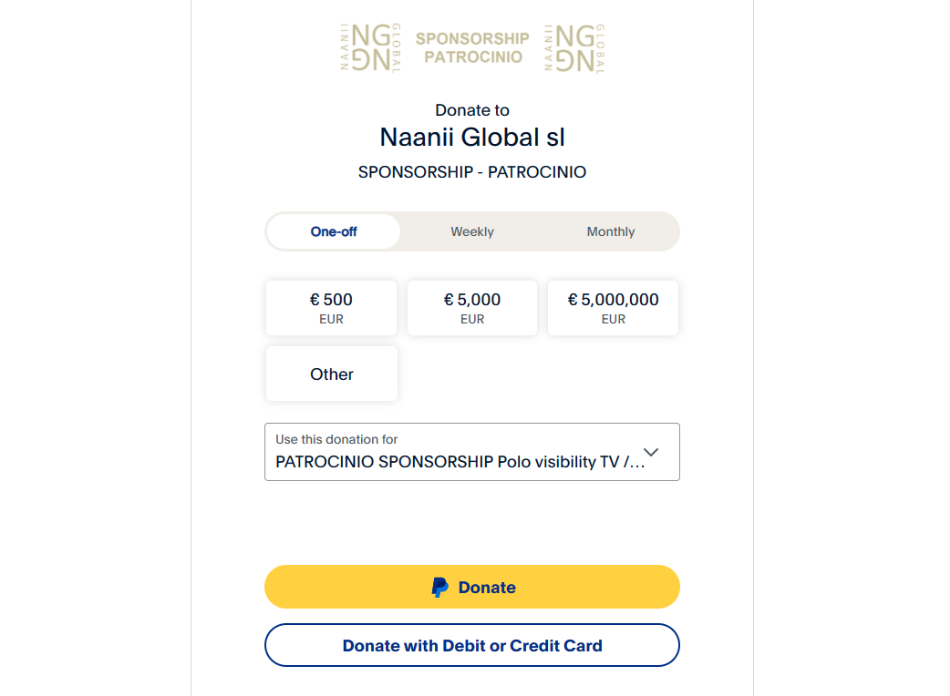Select the One-off donation frequency
Viewport: 950px width, 696px height.
pos(333,231)
